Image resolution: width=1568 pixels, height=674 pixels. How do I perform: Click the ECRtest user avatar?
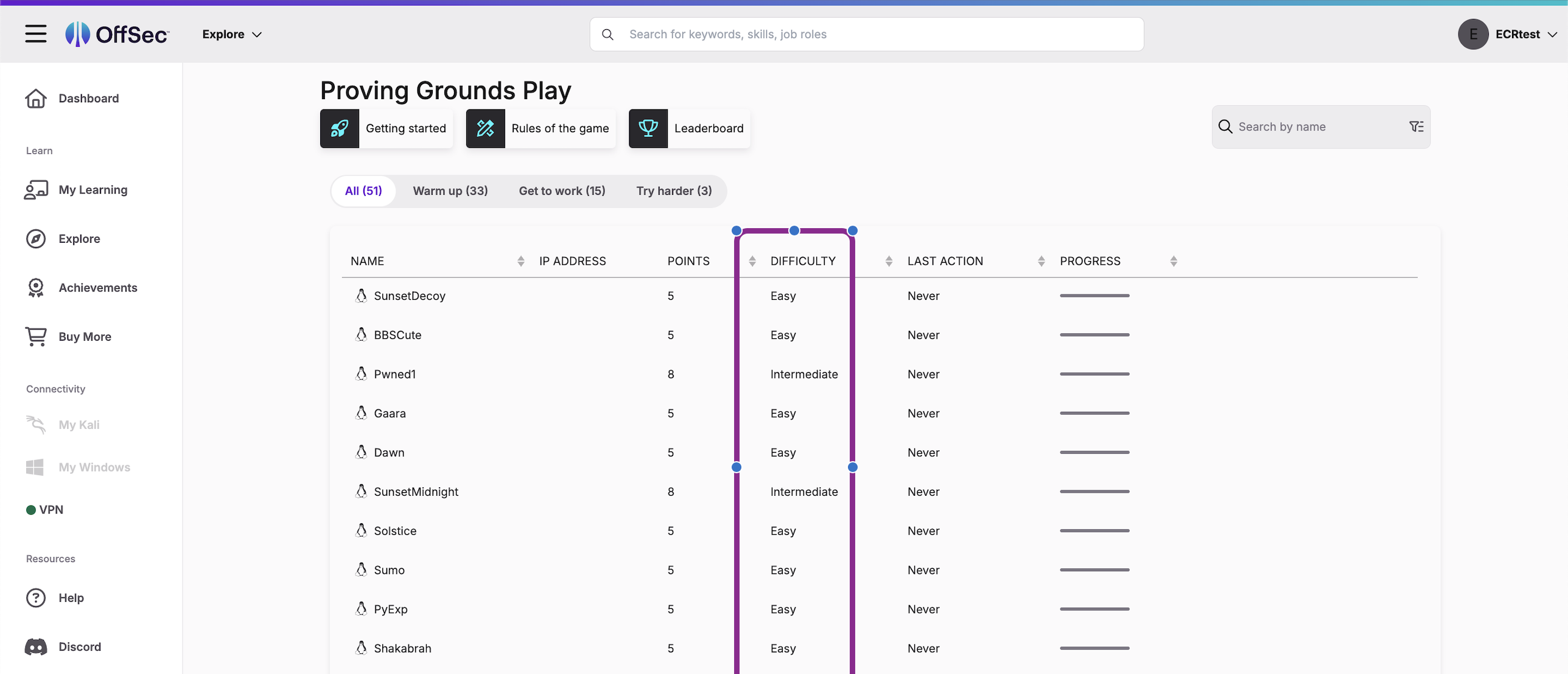(1473, 34)
